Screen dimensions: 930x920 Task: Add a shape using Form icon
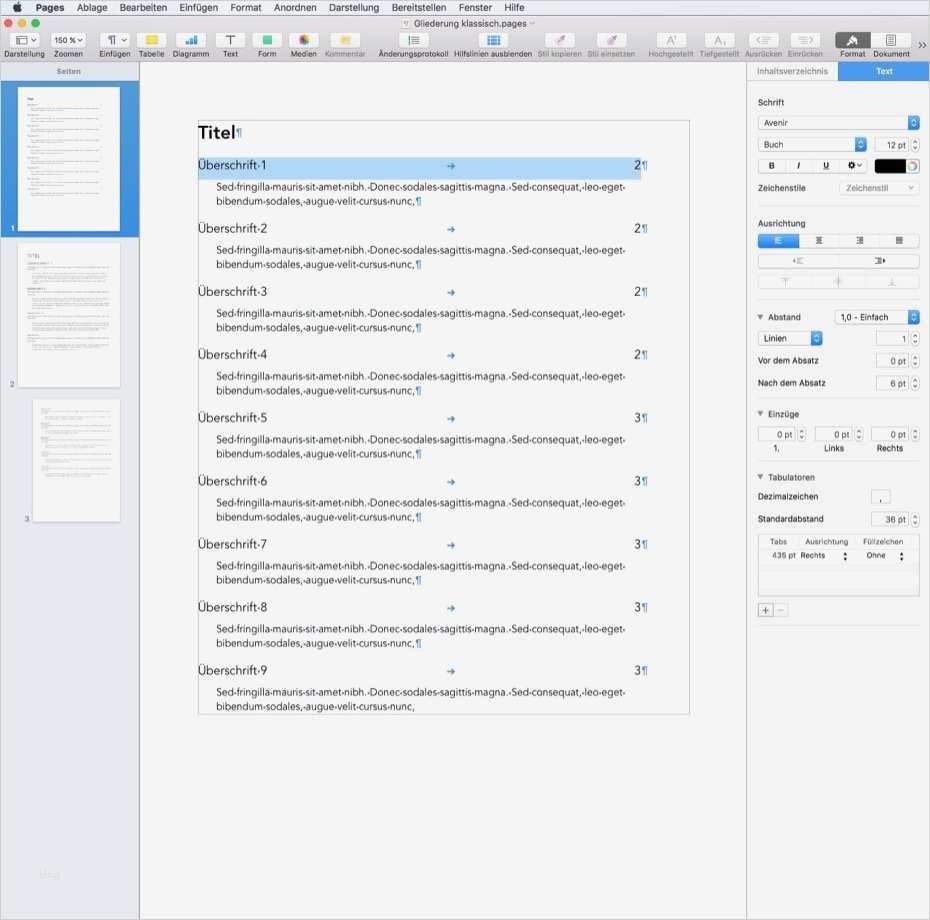(267, 40)
